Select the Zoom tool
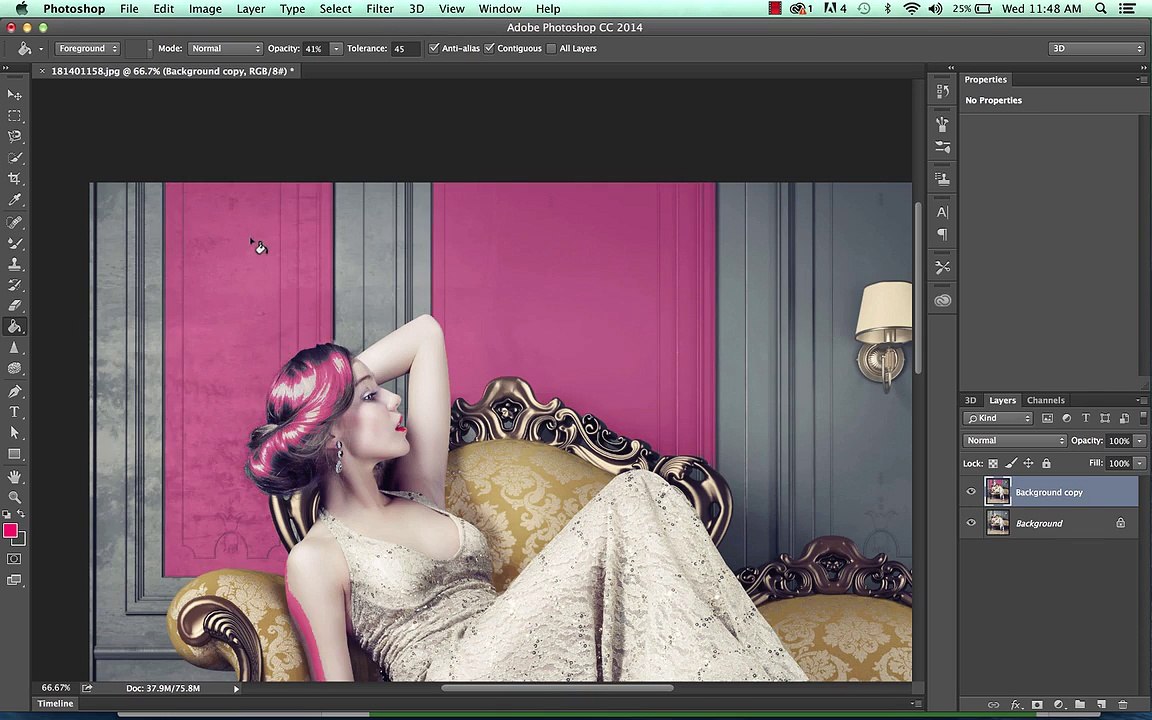 coord(14,497)
